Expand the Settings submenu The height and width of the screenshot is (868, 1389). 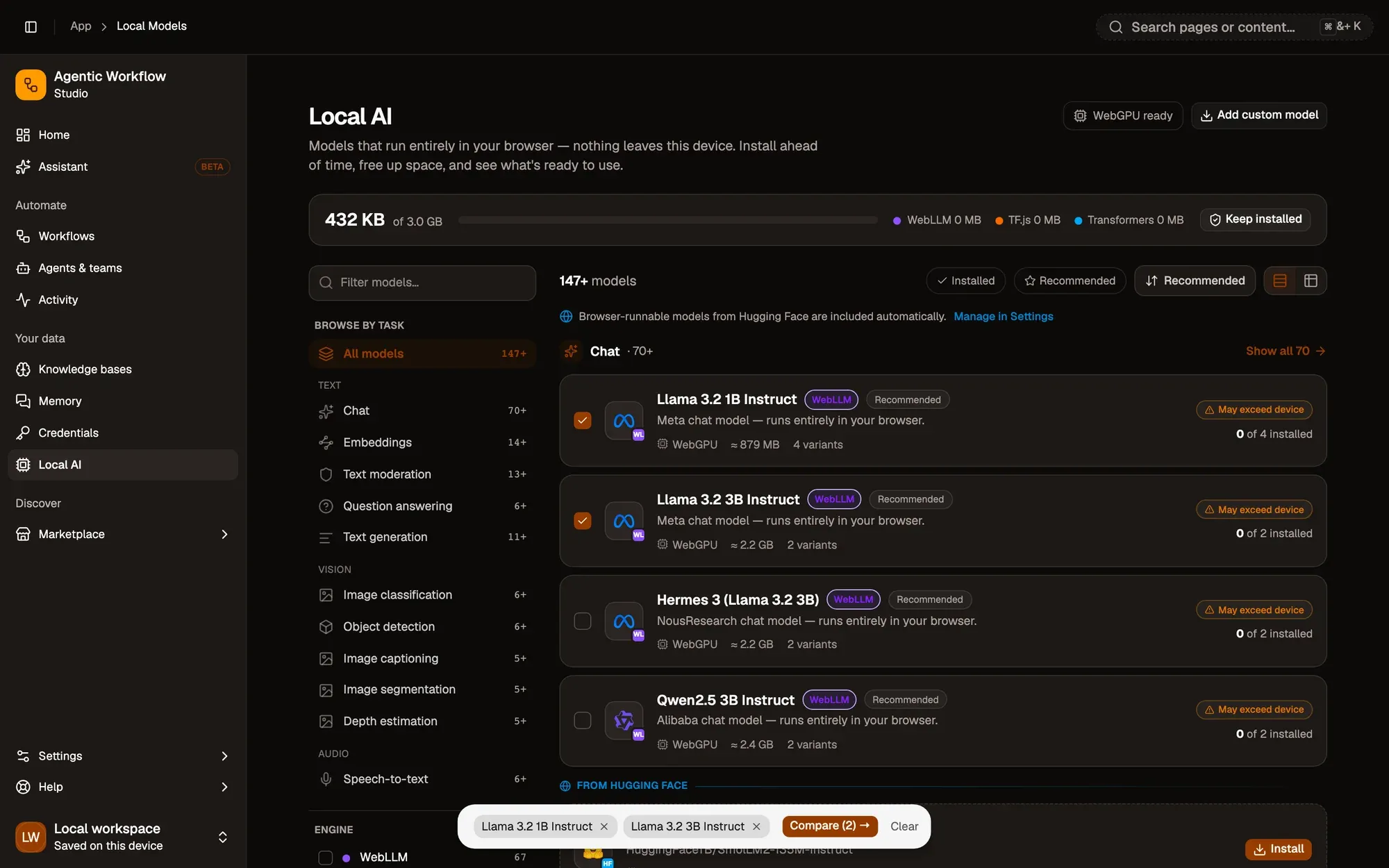tap(224, 756)
